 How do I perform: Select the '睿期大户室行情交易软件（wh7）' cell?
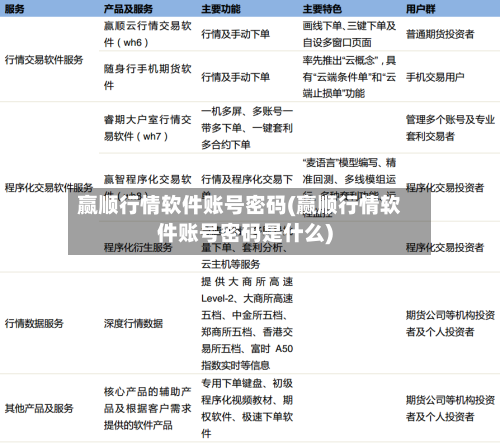(x=147, y=128)
